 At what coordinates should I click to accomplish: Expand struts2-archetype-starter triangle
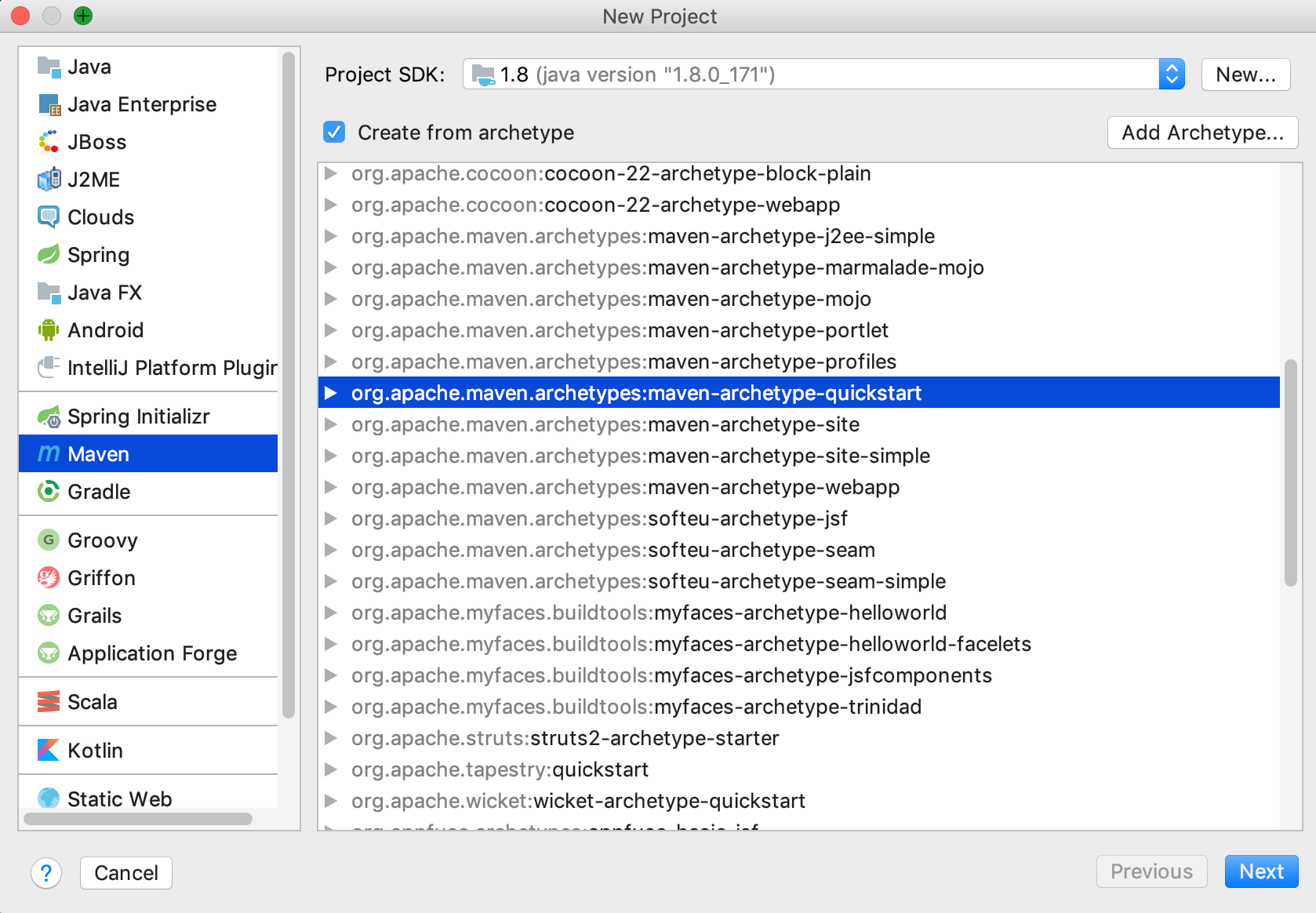[331, 738]
